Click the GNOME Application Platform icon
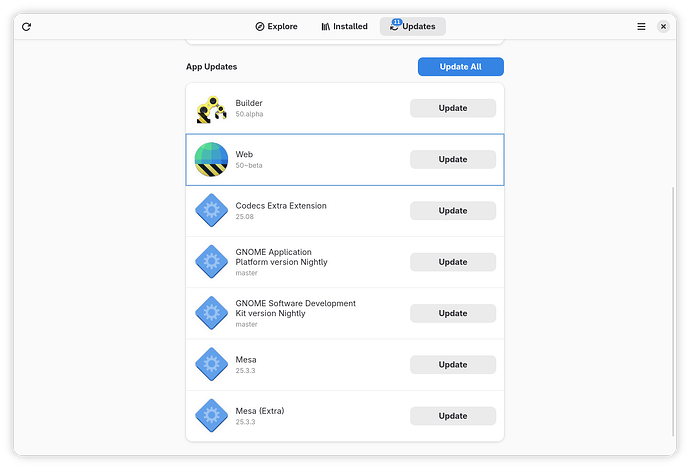Screen dimensions: 690x469 click(211, 262)
